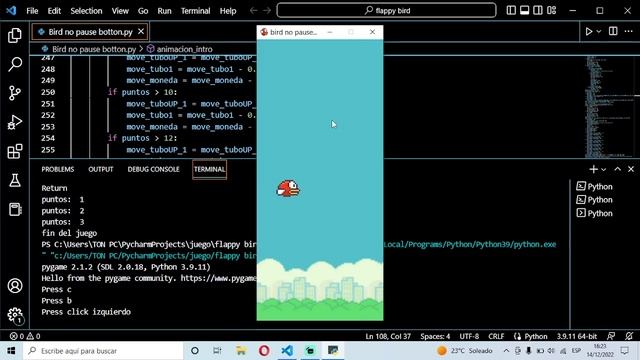Open the animacion_intro breadcrumb dropdown
Viewport: 640px width, 360px height.
(180, 49)
